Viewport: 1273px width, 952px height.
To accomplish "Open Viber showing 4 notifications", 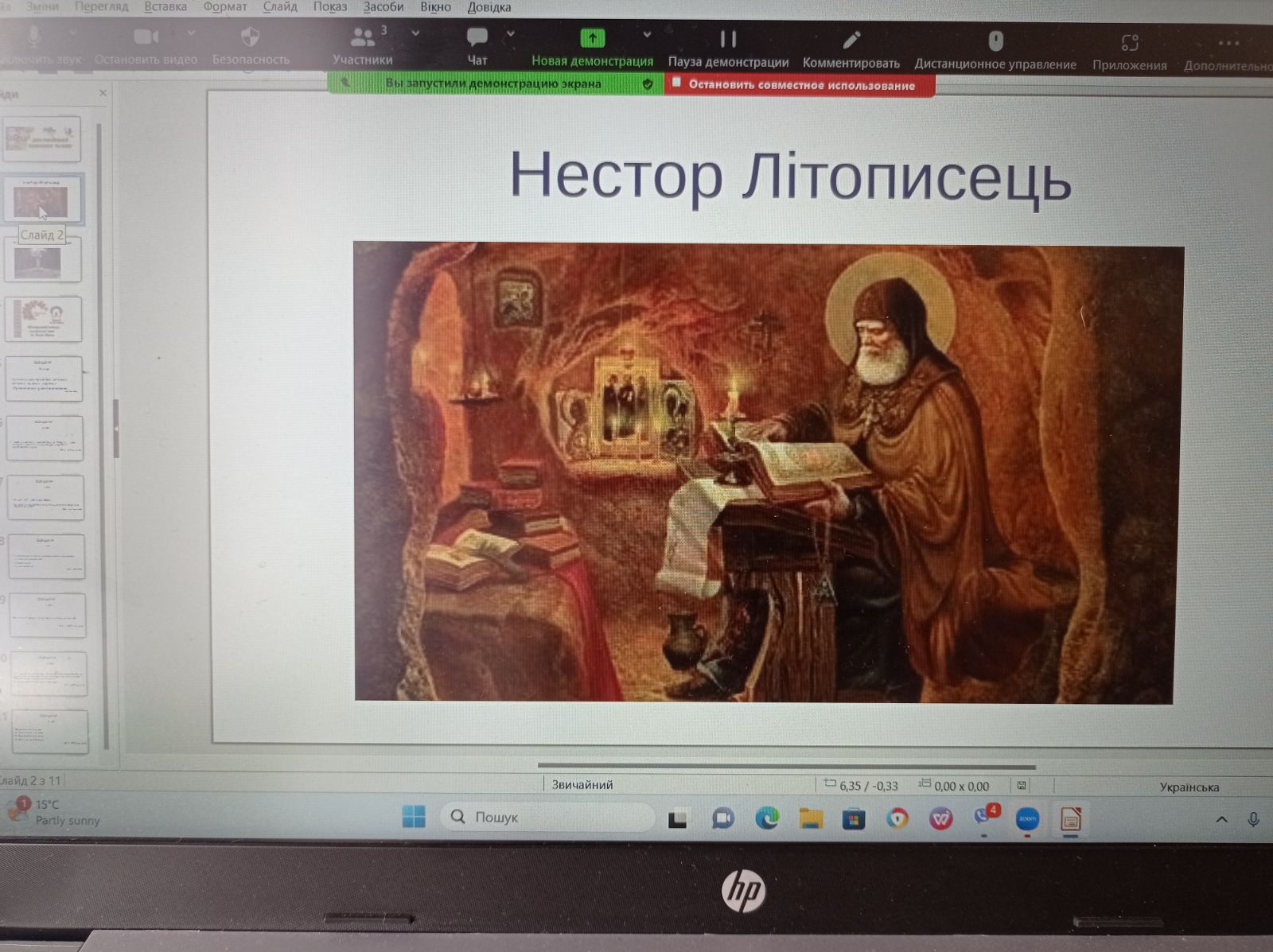I will [x=985, y=818].
